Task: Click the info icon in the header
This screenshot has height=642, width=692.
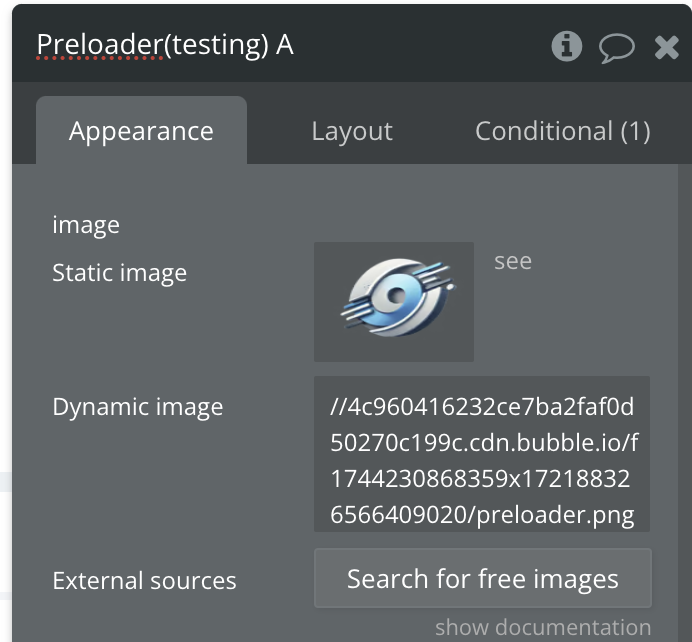Action: 567,46
